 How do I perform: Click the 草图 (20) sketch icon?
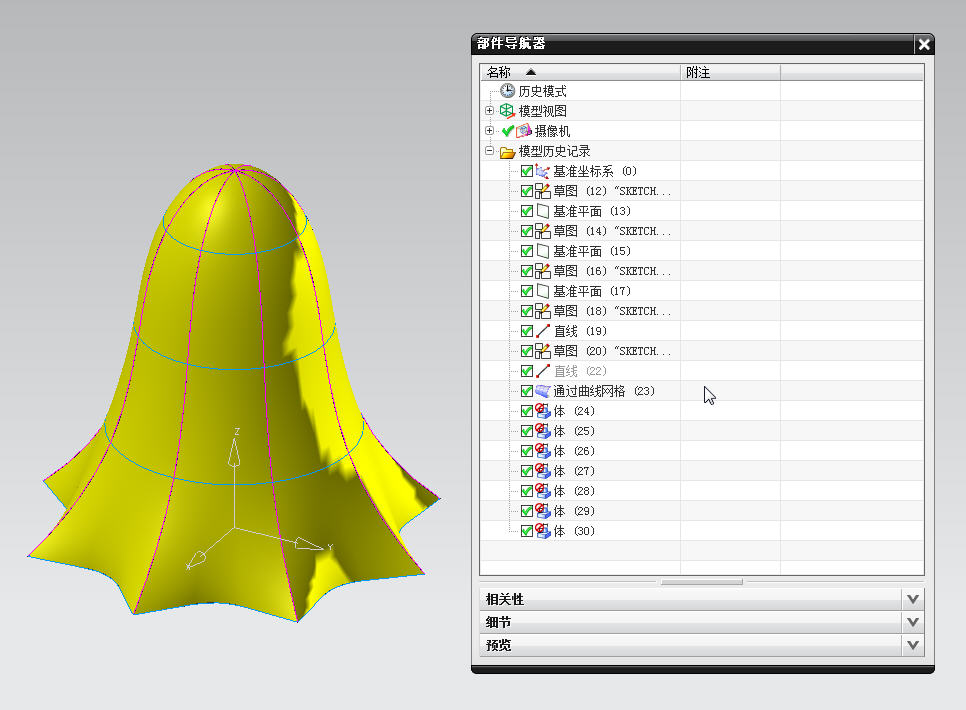542,351
